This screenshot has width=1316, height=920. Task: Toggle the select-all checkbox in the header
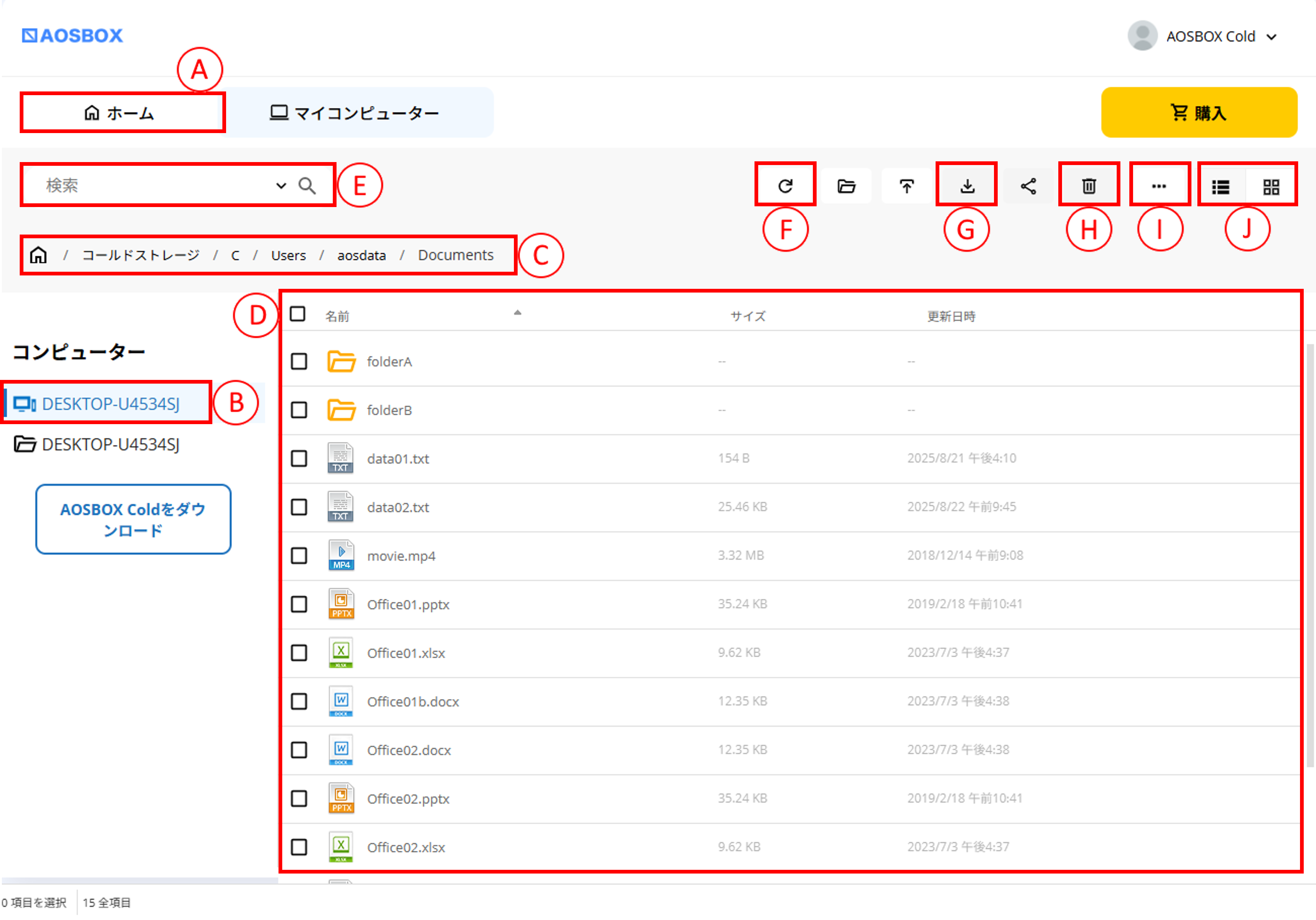click(297, 314)
